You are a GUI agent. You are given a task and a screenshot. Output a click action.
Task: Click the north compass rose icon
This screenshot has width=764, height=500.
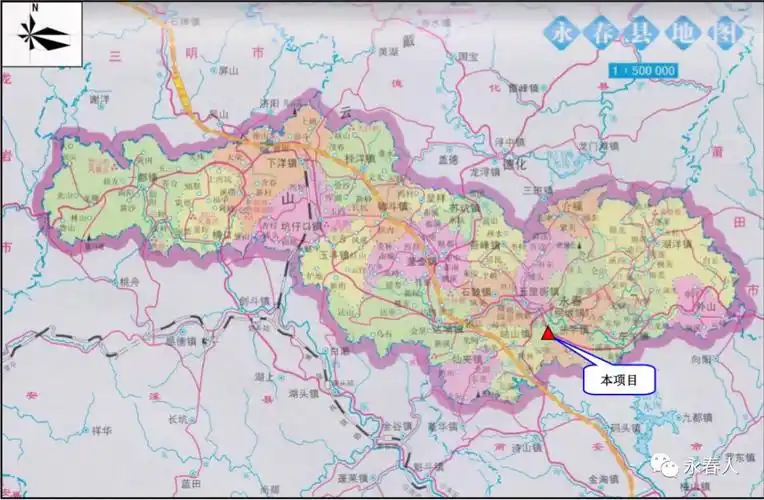coord(41,37)
